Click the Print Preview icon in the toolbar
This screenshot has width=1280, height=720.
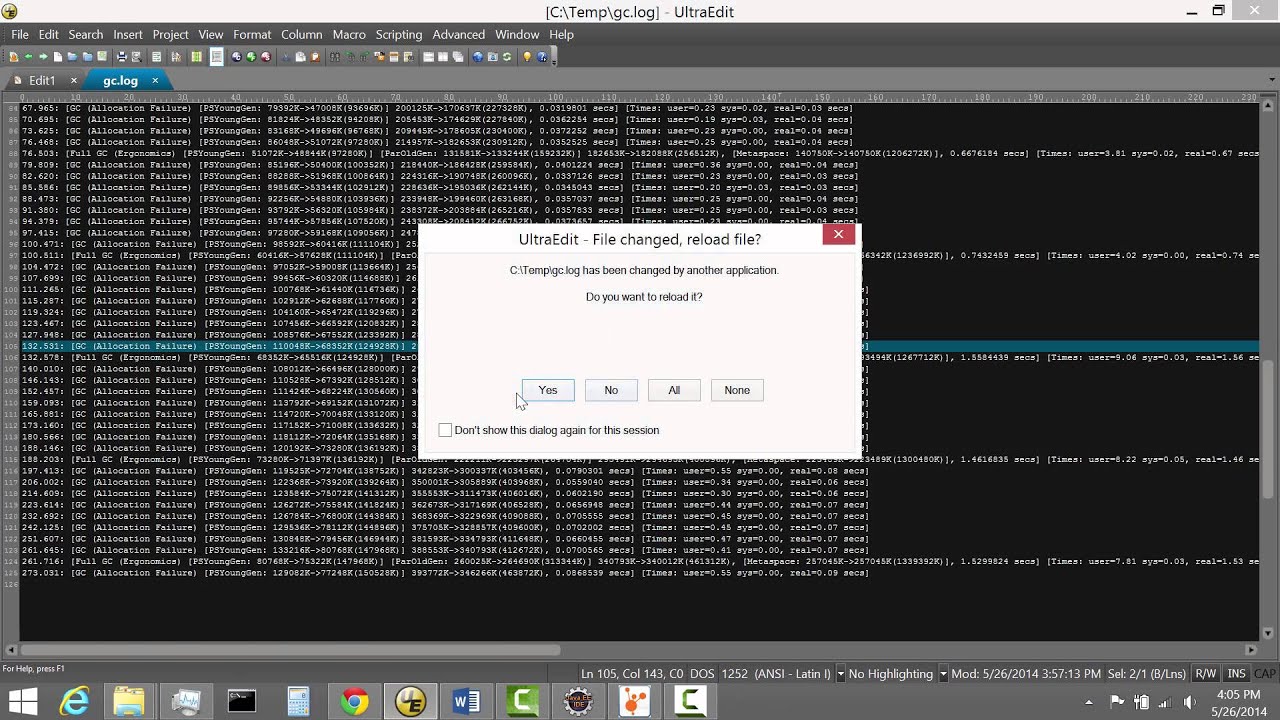coord(136,57)
